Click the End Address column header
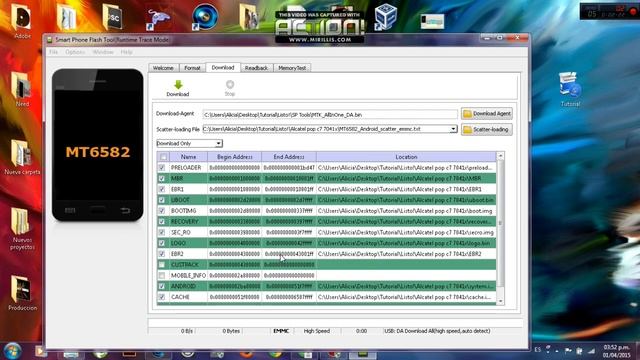 (289, 157)
